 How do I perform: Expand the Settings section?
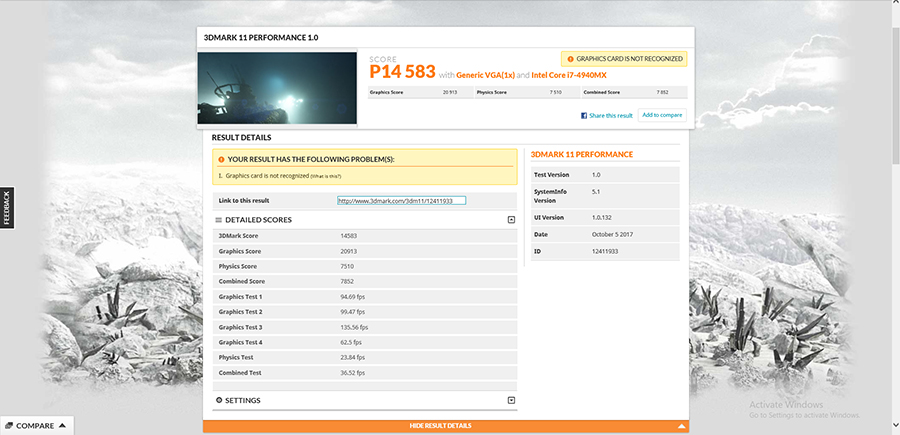[511, 400]
